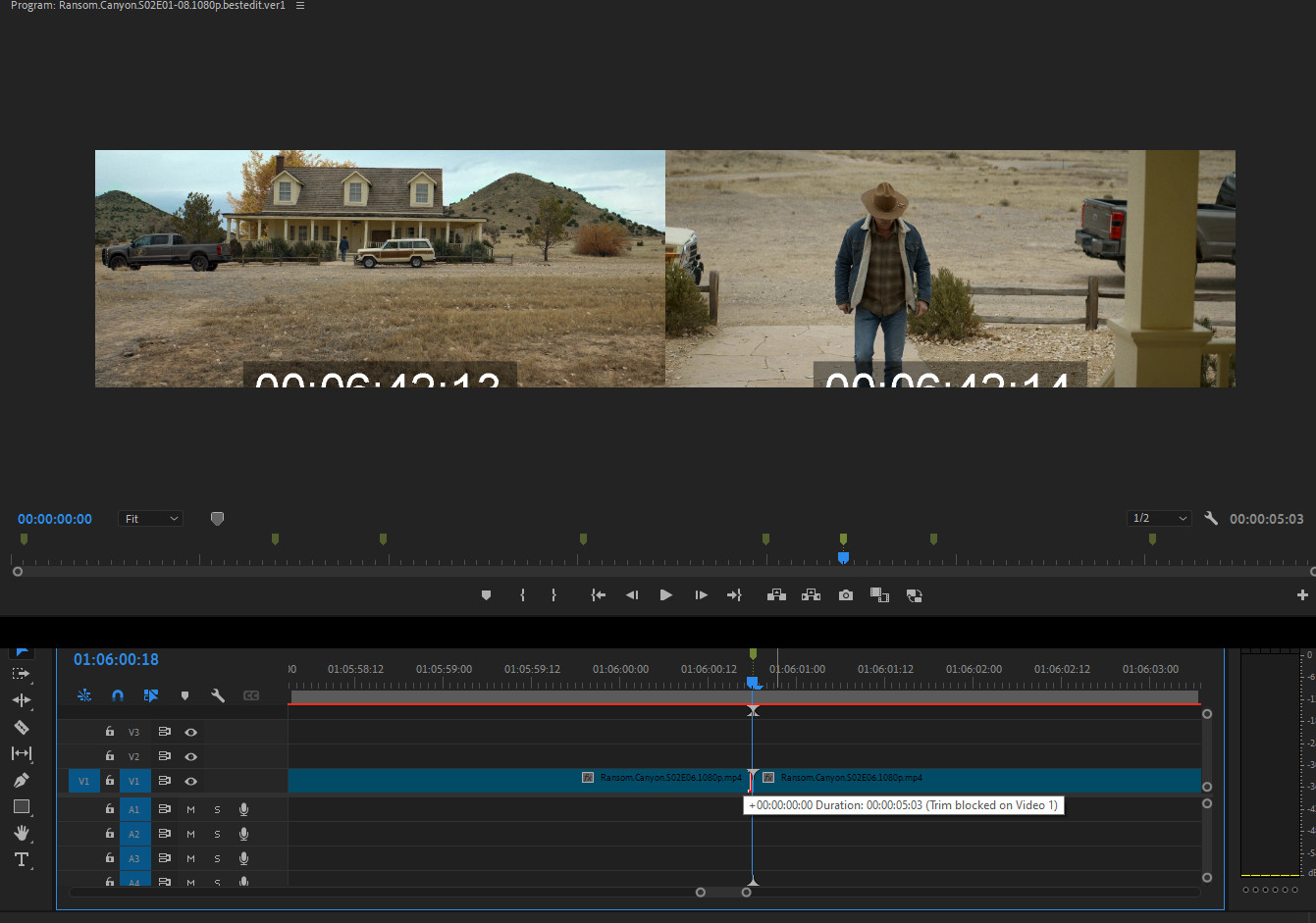Toggle track targeting for A2
Image resolution: width=1316 pixels, height=923 pixels.
pyautogui.click(x=134, y=834)
